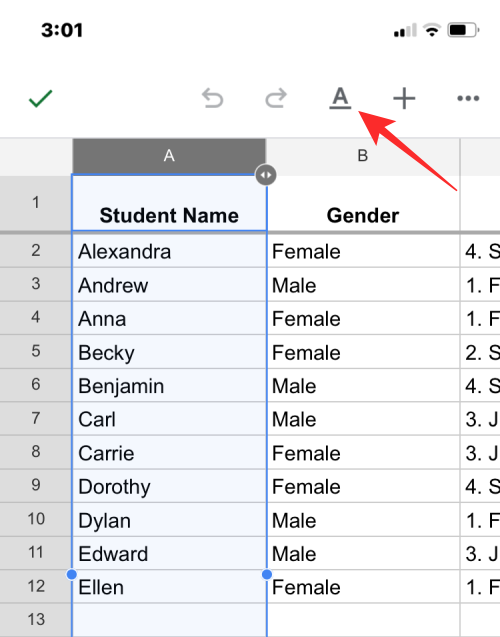Tap the column A resize handle
Viewport: 500px width, 637px height.
click(266, 175)
